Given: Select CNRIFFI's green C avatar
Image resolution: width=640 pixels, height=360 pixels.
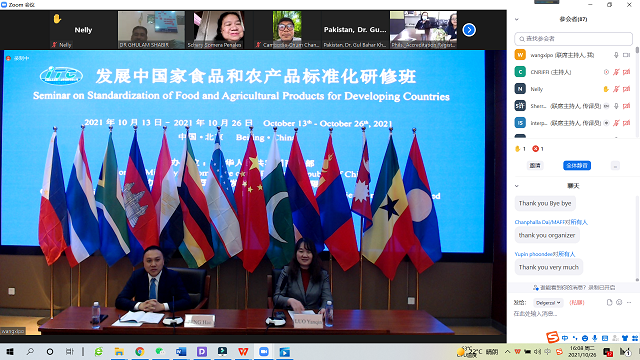Looking at the screenshot, I should click(x=520, y=72).
